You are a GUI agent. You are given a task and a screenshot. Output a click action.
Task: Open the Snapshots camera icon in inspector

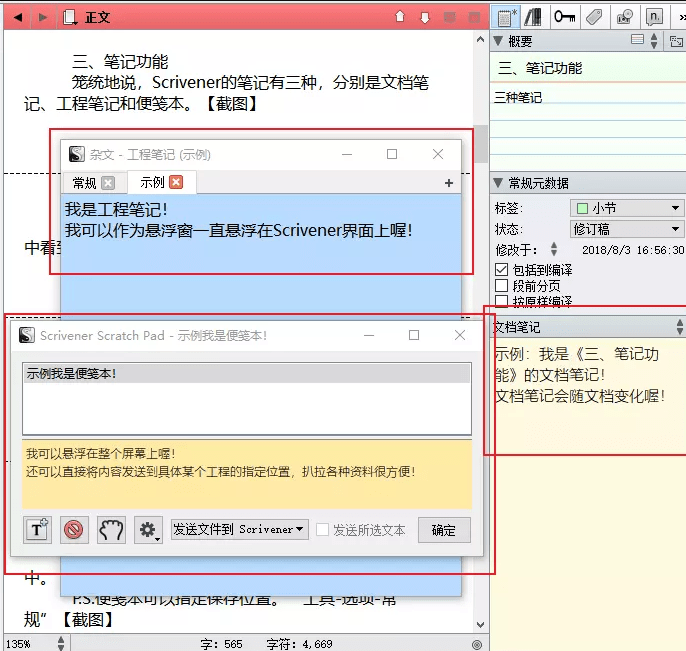624,17
